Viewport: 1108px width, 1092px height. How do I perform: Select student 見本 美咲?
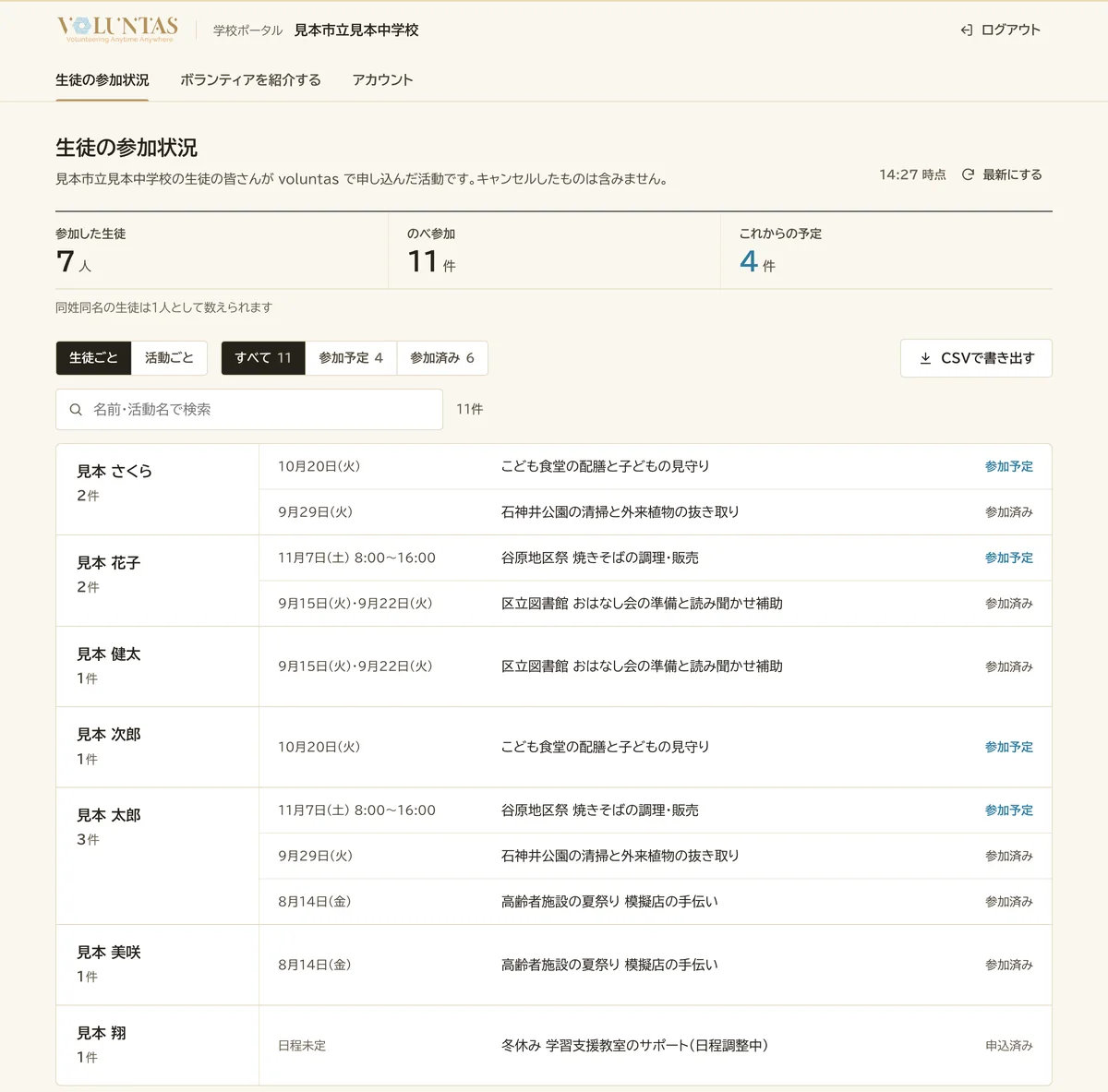[109, 952]
